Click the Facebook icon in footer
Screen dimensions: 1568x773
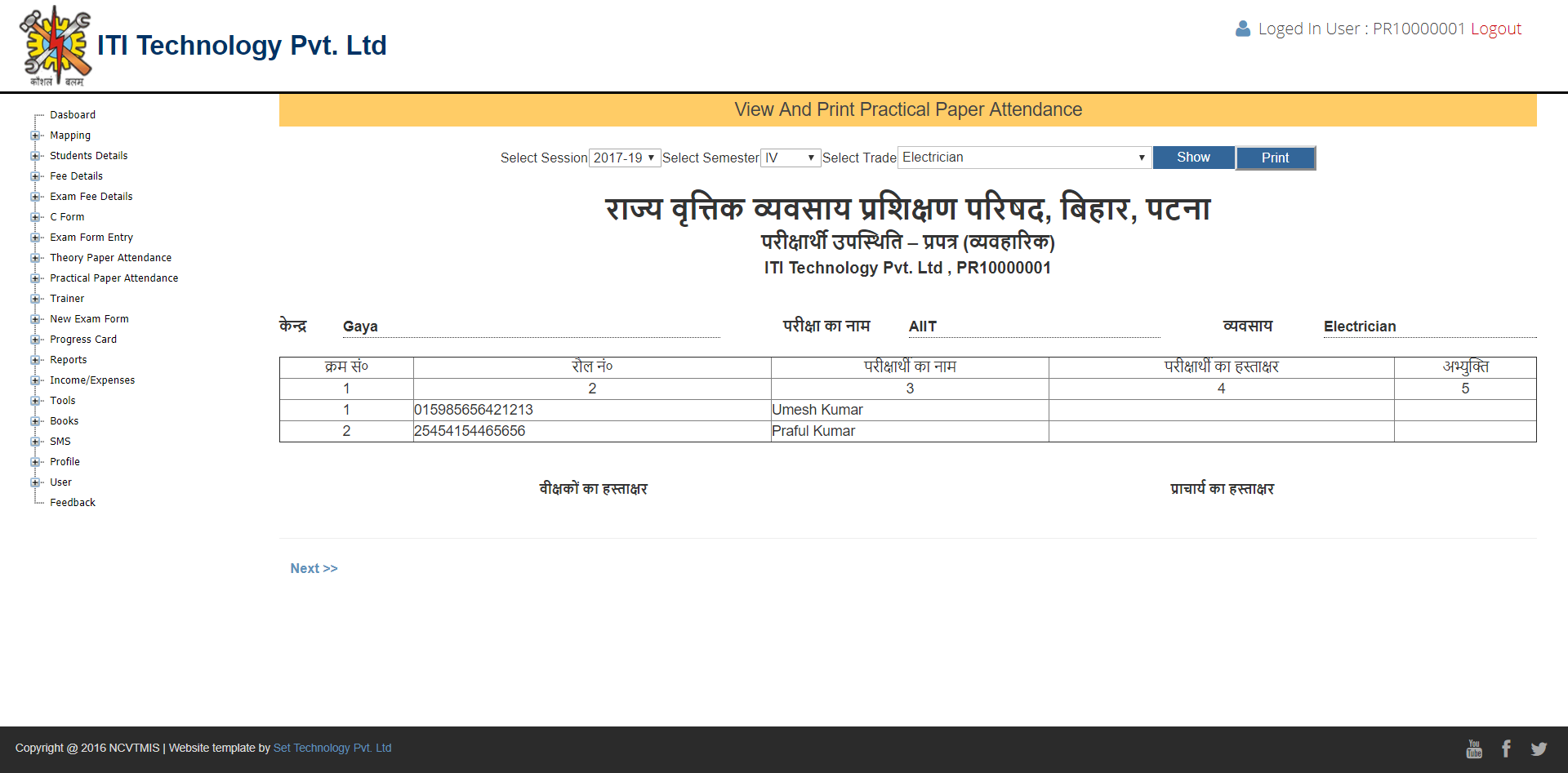pyautogui.click(x=1506, y=749)
